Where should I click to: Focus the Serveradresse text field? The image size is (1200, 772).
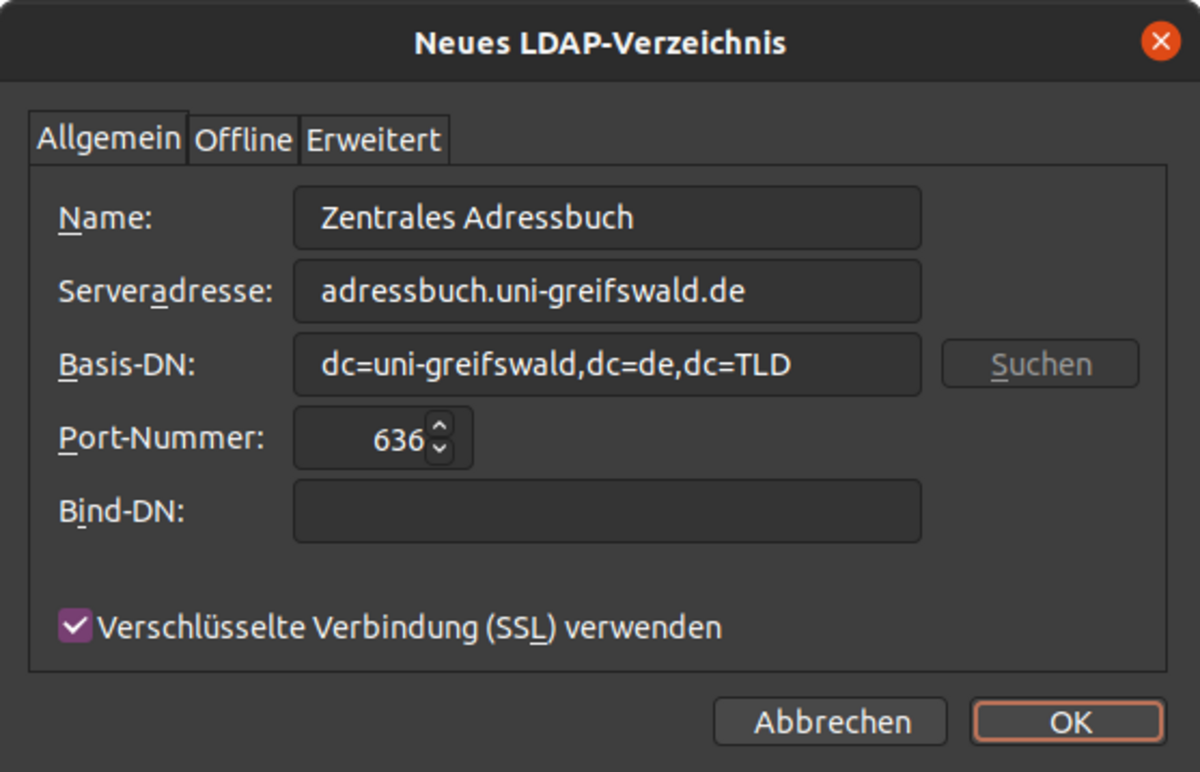coord(606,291)
